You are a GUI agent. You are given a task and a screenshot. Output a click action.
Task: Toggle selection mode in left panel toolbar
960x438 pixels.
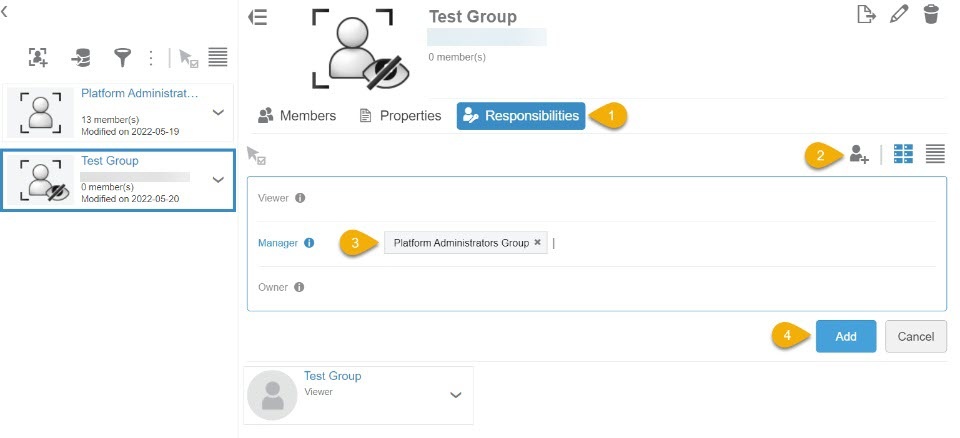188,58
